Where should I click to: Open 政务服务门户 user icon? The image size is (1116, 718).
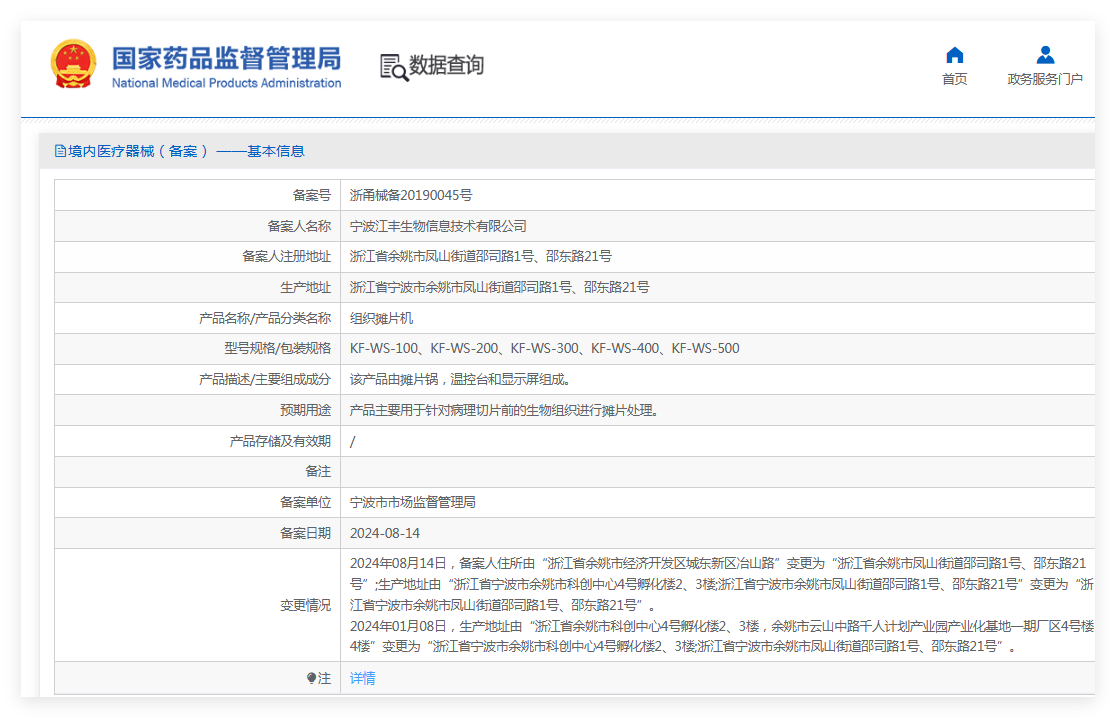click(x=1045, y=55)
